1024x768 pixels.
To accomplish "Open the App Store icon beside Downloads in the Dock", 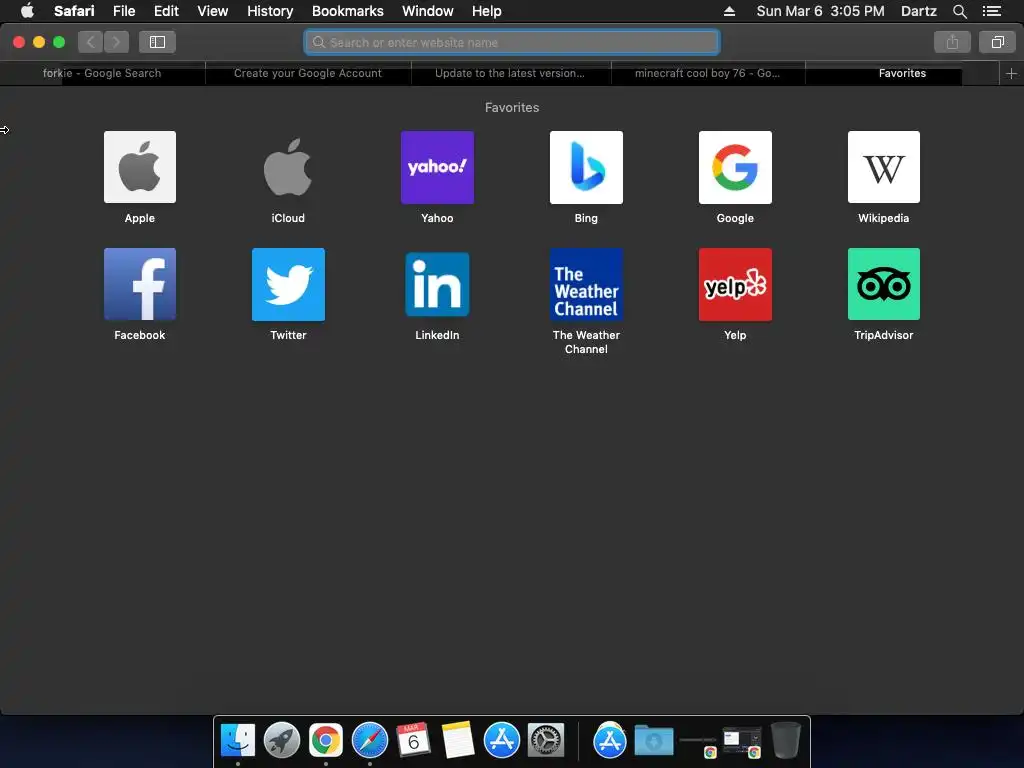I will pyautogui.click(x=609, y=740).
